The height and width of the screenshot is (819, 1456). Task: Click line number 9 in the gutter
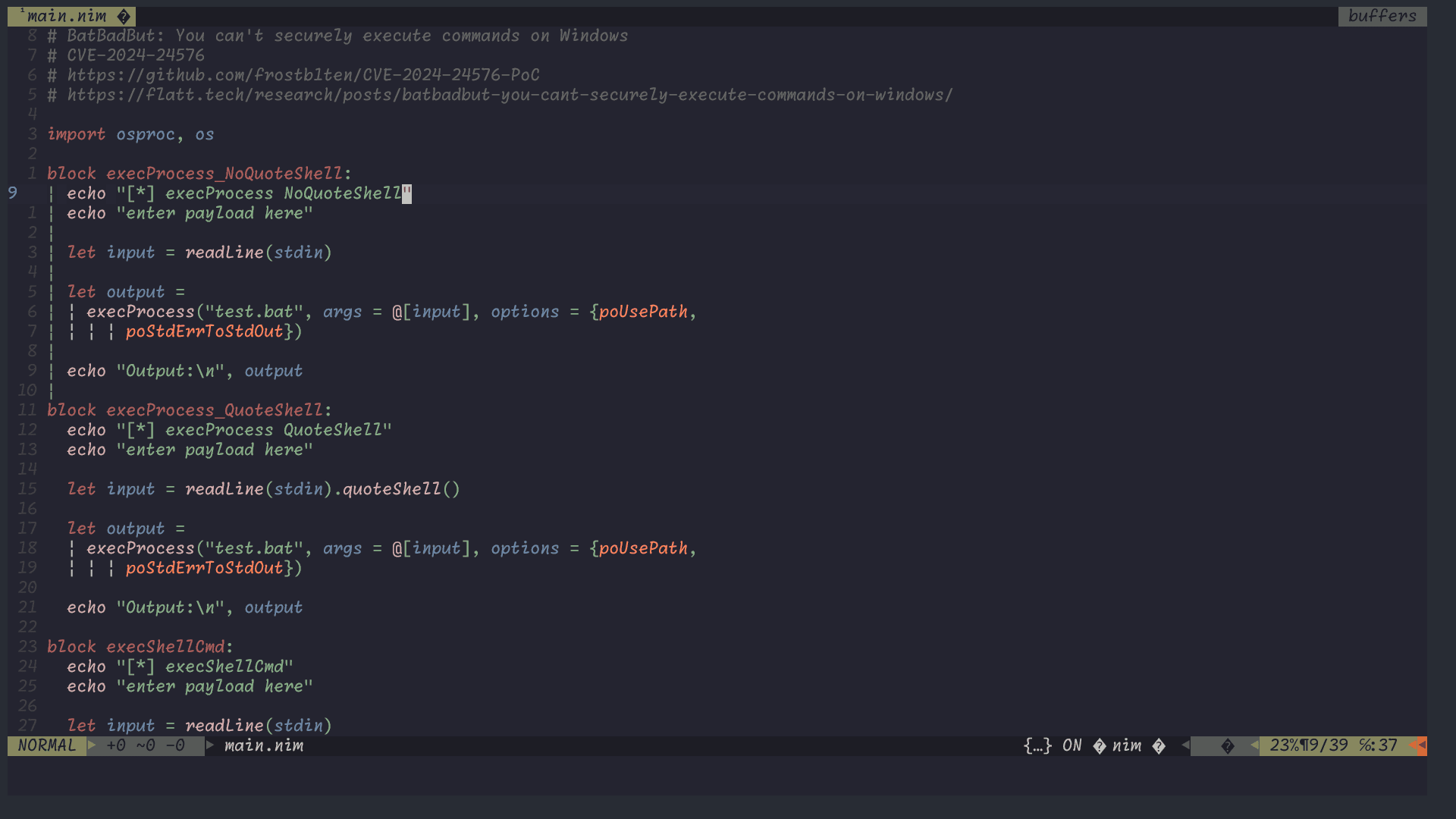point(11,193)
